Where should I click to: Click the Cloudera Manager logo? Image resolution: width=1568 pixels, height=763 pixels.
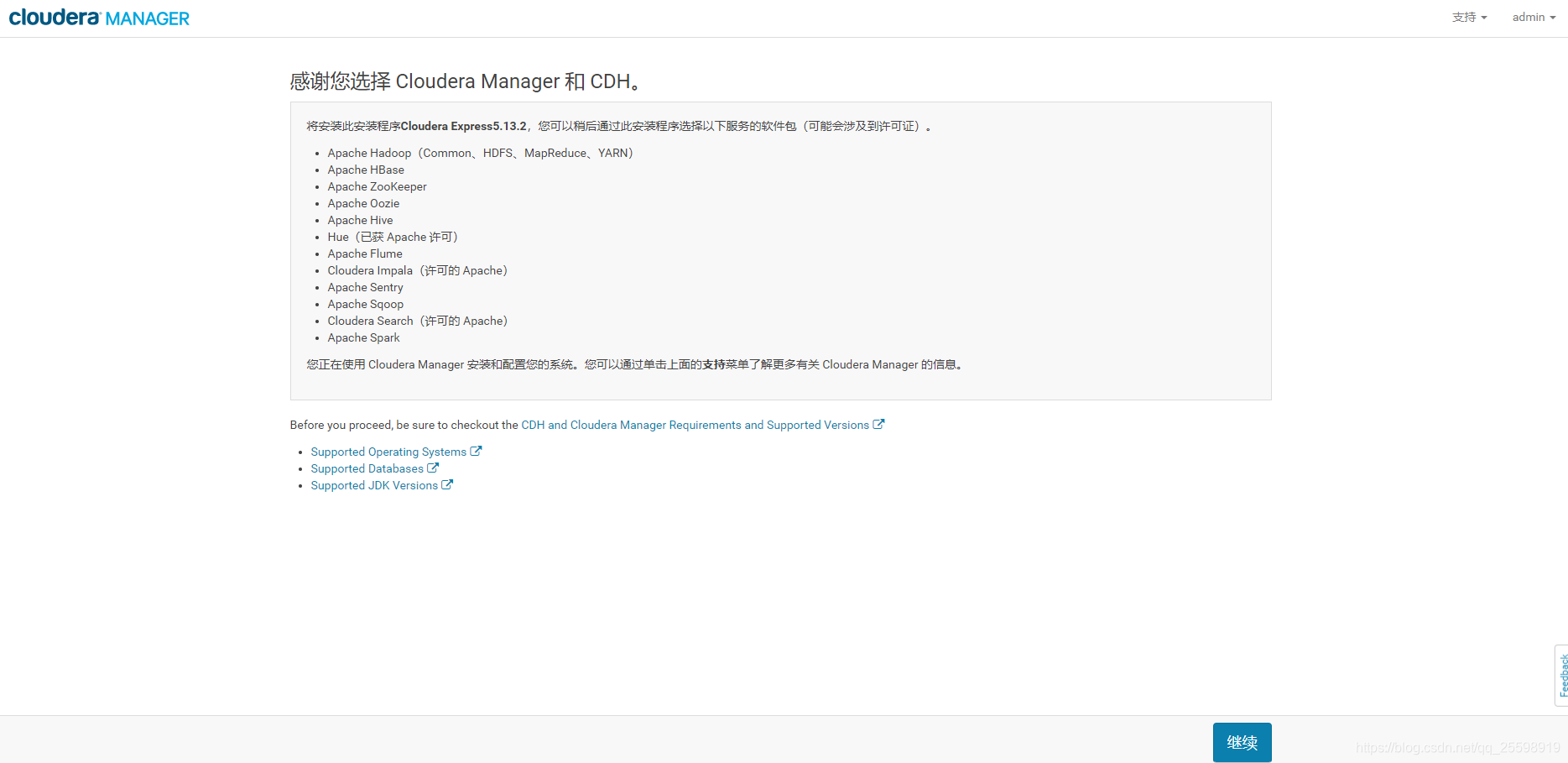click(99, 18)
